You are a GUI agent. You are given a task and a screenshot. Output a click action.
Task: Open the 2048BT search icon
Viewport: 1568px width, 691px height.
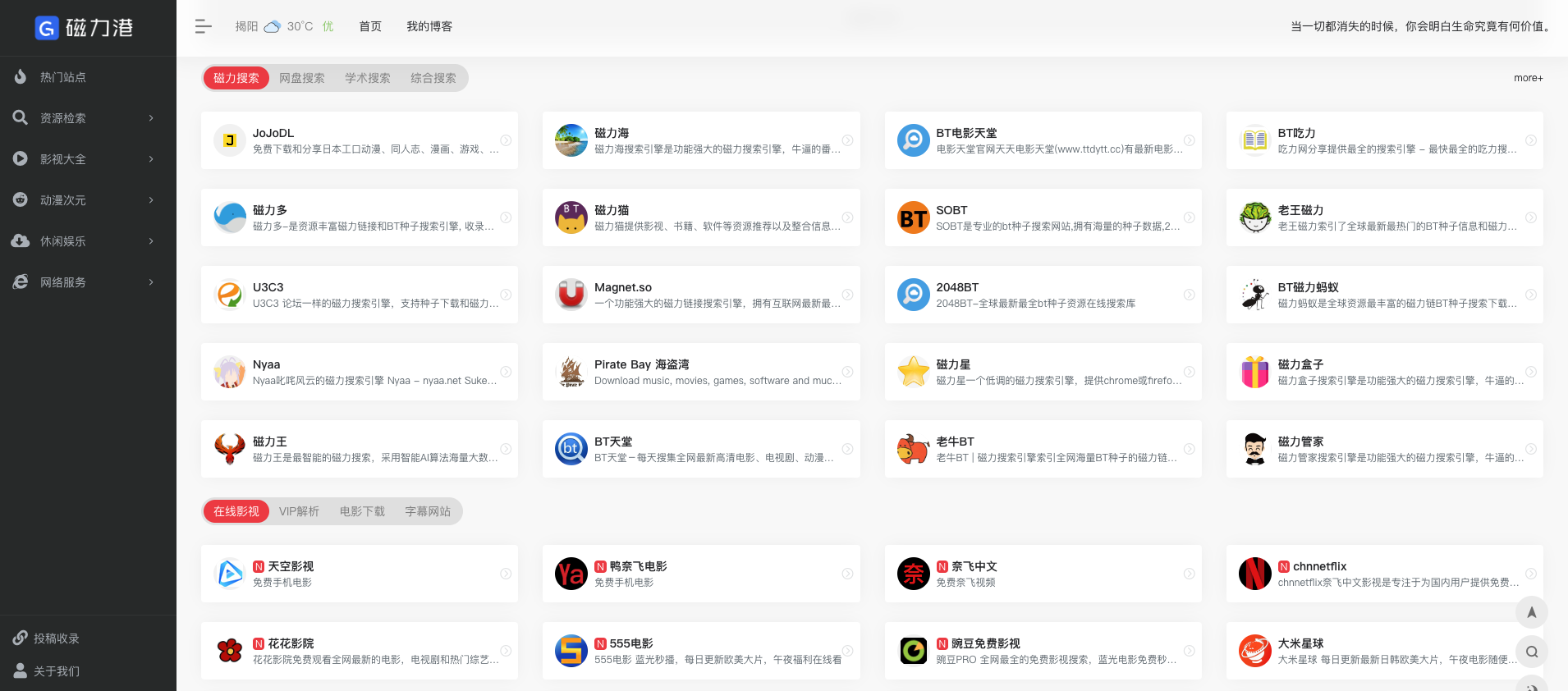tap(914, 295)
